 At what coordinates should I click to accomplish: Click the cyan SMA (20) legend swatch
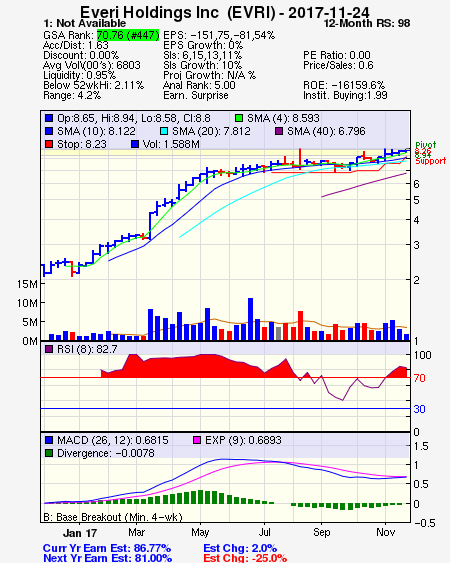click(x=164, y=131)
